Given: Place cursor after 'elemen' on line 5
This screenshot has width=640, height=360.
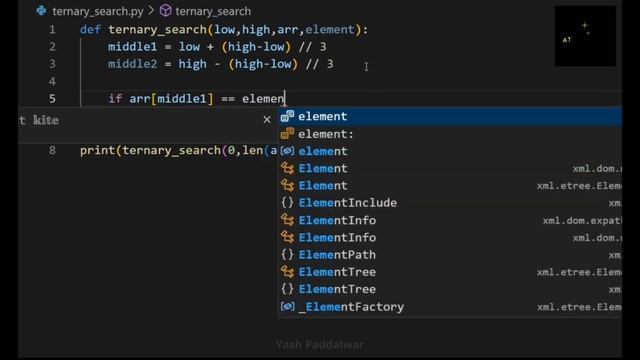Looking at the screenshot, I should [285, 98].
